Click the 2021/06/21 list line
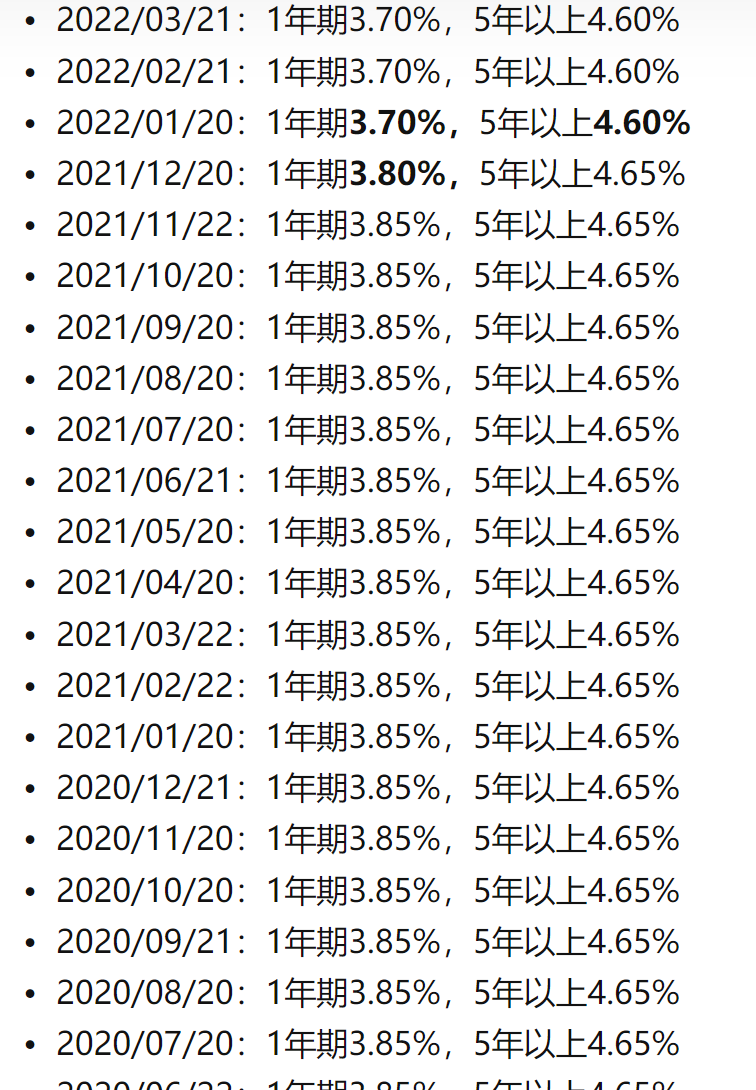Viewport: 756px width, 1090px height. [x=367, y=481]
